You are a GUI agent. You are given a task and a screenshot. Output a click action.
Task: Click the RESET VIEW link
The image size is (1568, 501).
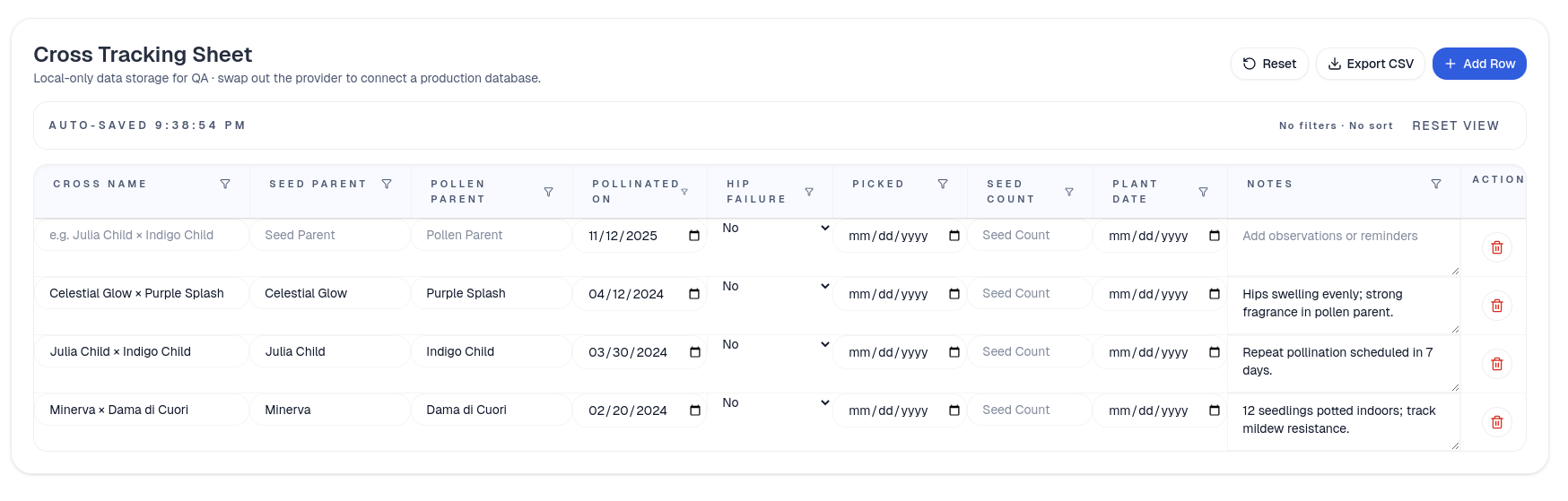pyautogui.click(x=1455, y=125)
